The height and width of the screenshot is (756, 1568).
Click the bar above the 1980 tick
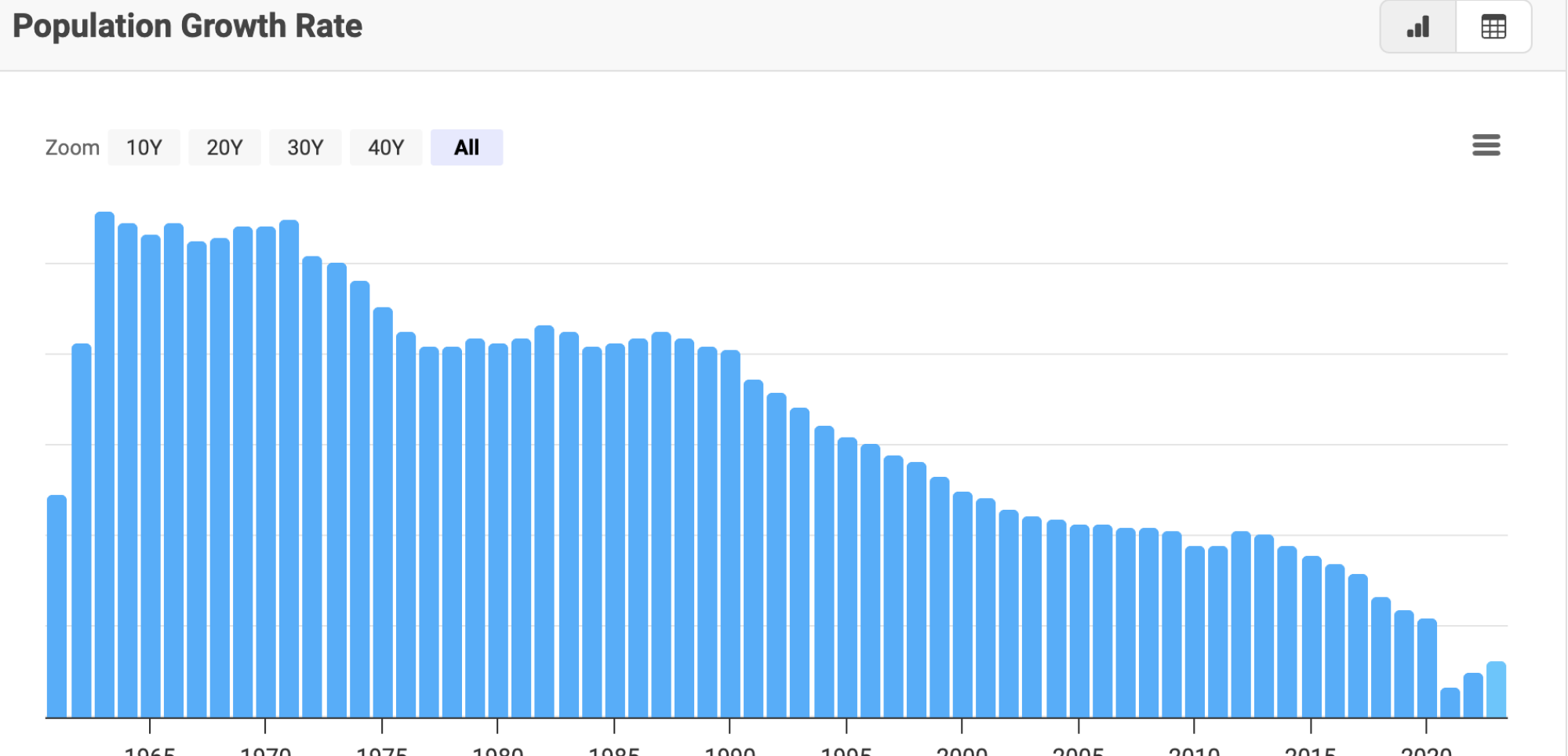tap(498, 530)
